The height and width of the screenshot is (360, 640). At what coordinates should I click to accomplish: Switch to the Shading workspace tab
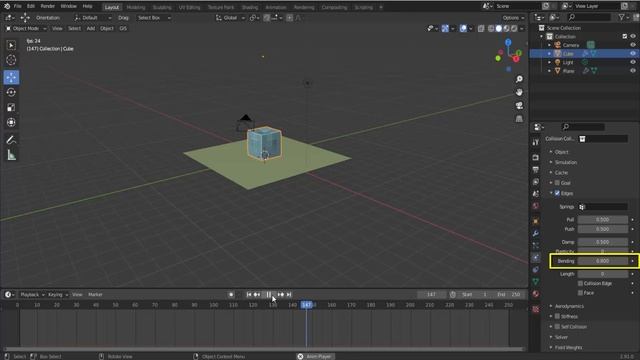tap(250, 7)
